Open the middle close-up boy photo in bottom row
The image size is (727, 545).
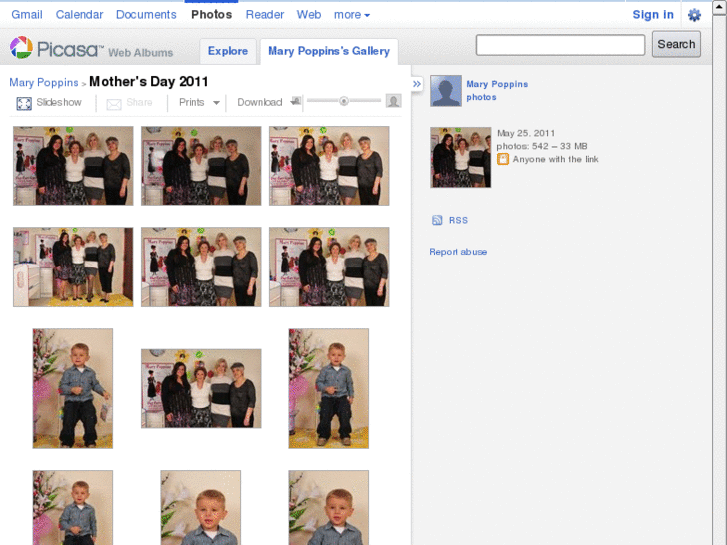point(201,507)
